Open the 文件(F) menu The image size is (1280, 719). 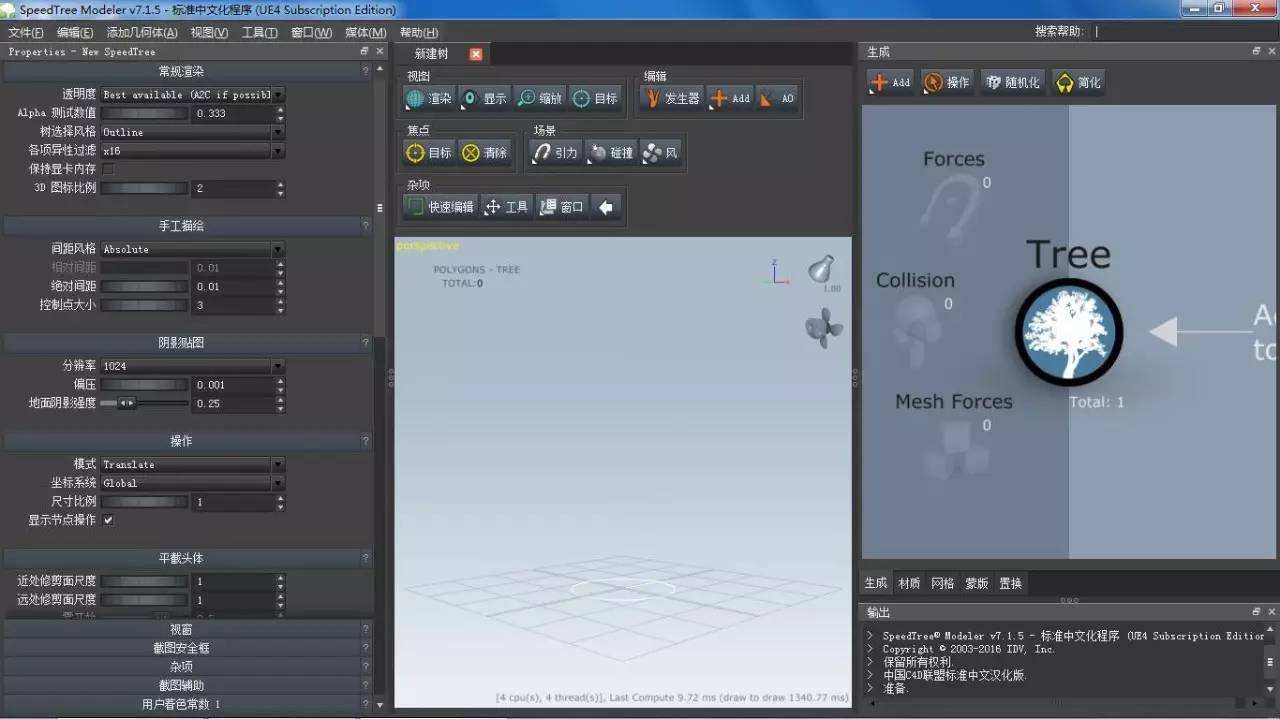coord(26,32)
